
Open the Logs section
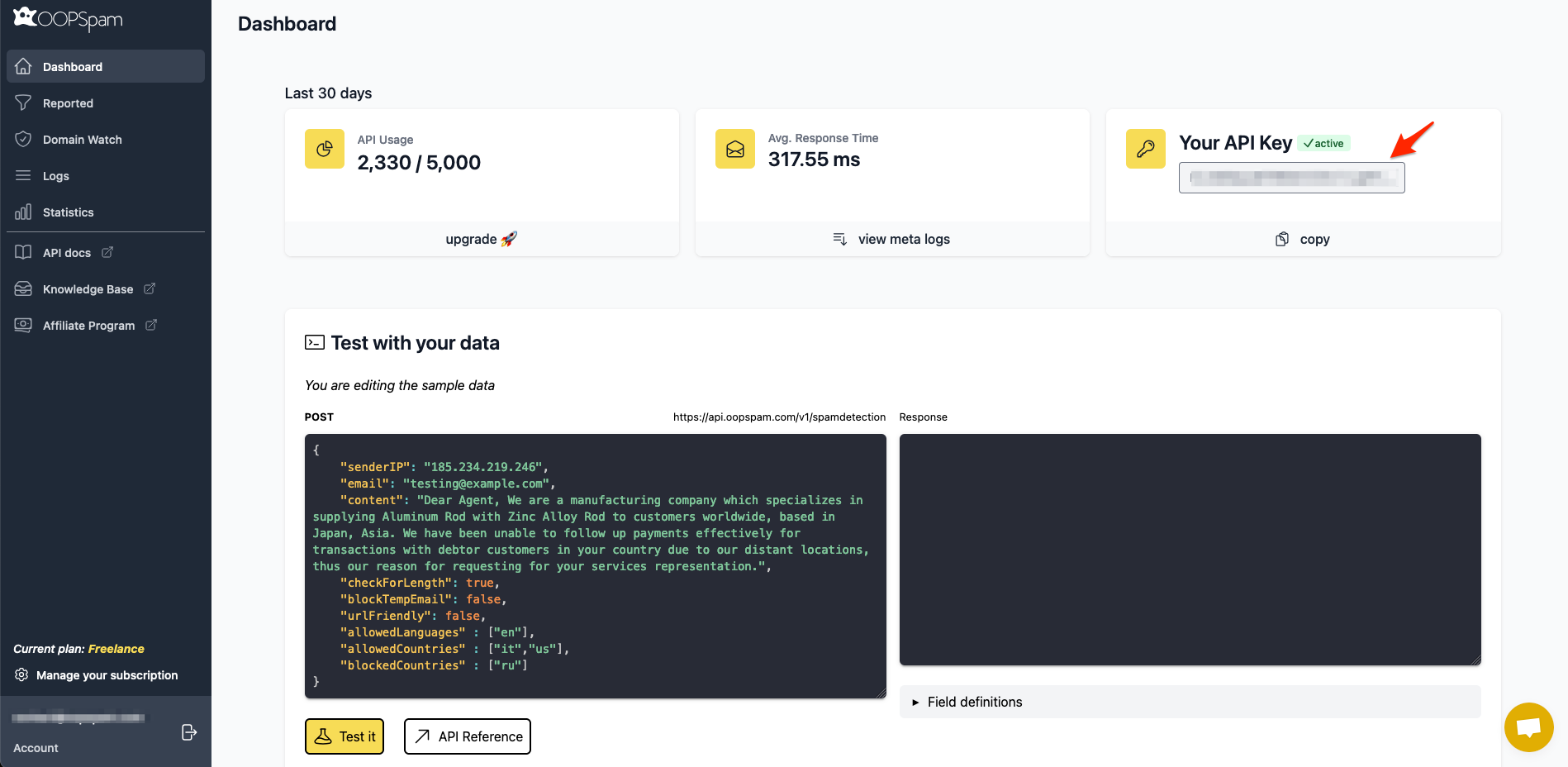[x=106, y=175]
